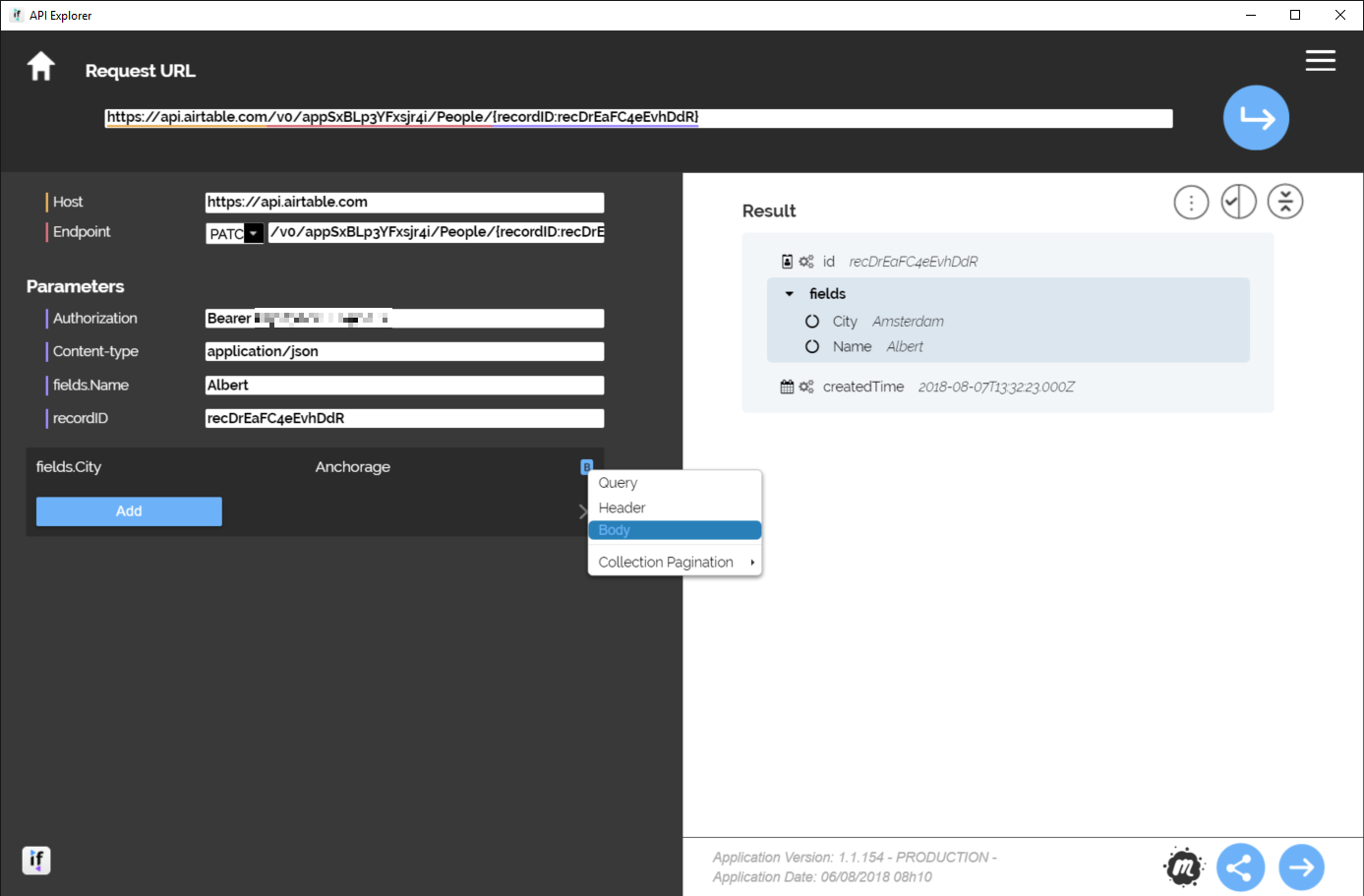Click the Host label
The height and width of the screenshot is (896, 1364).
(68, 203)
